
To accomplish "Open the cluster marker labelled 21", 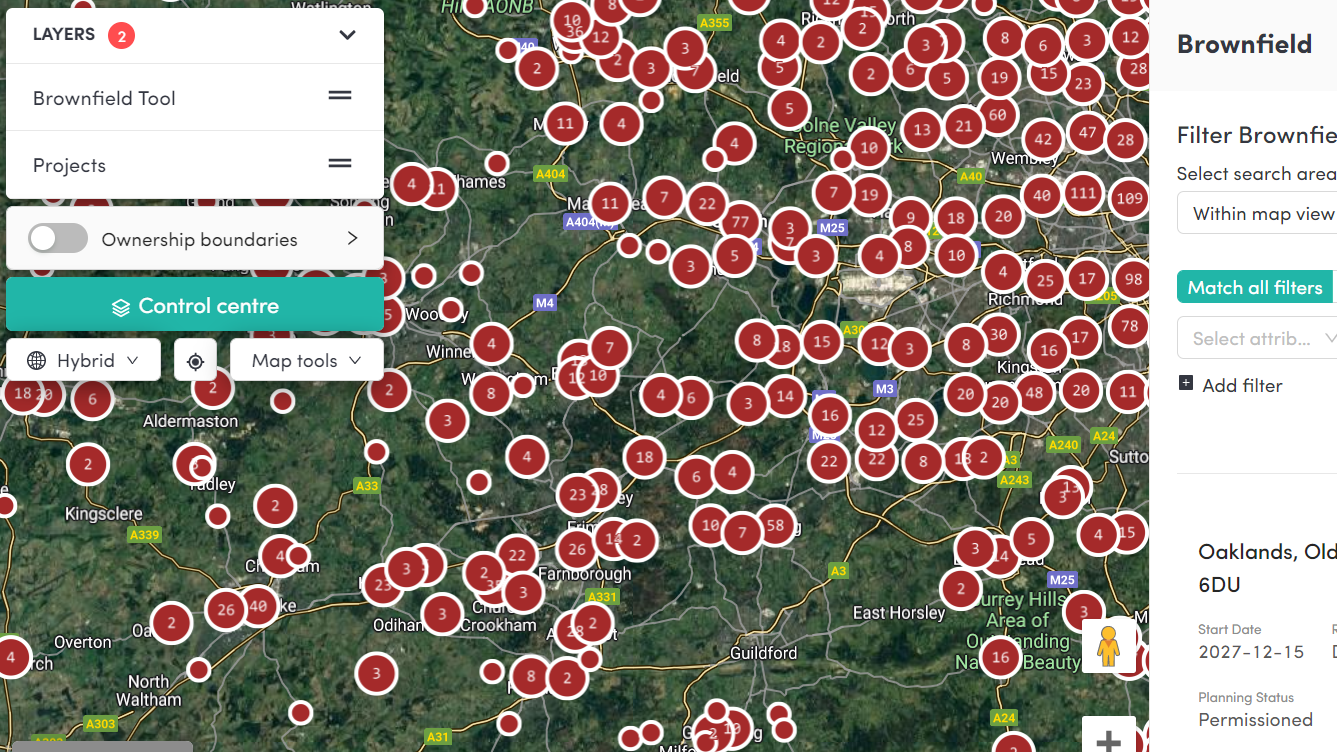I will click(964, 126).
